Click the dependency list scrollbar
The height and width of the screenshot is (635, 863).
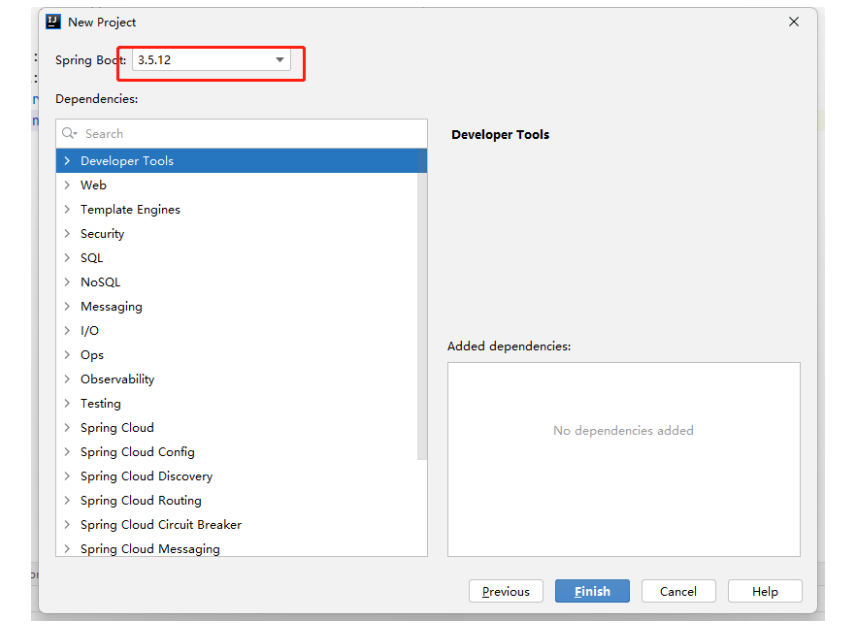422,304
